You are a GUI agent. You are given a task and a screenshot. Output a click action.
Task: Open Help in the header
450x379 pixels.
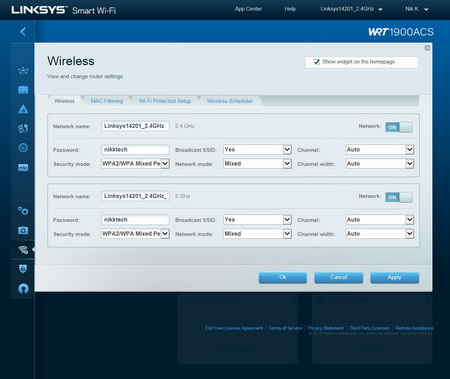[290, 9]
